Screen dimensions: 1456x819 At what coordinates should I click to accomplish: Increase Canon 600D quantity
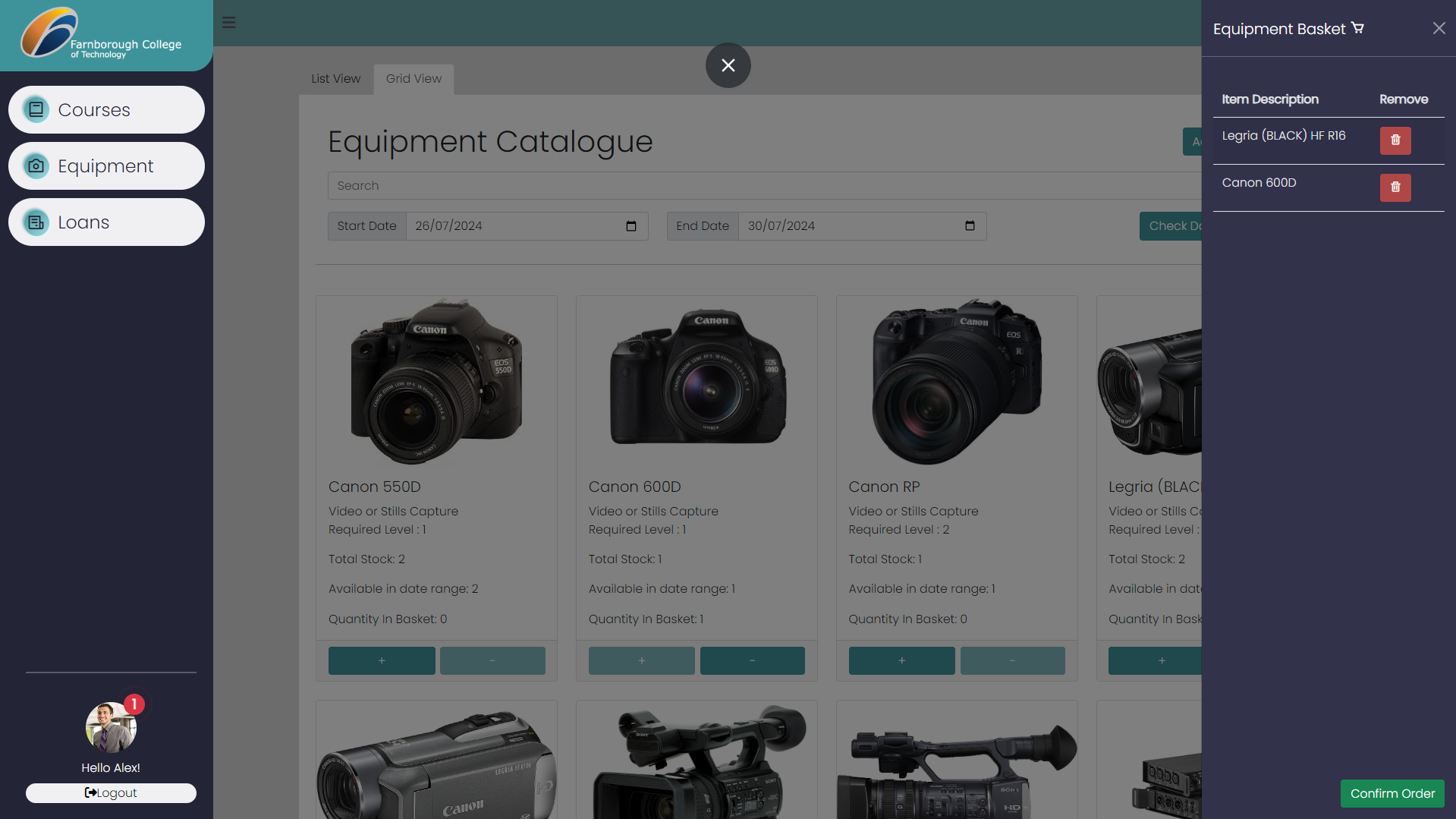click(x=641, y=660)
